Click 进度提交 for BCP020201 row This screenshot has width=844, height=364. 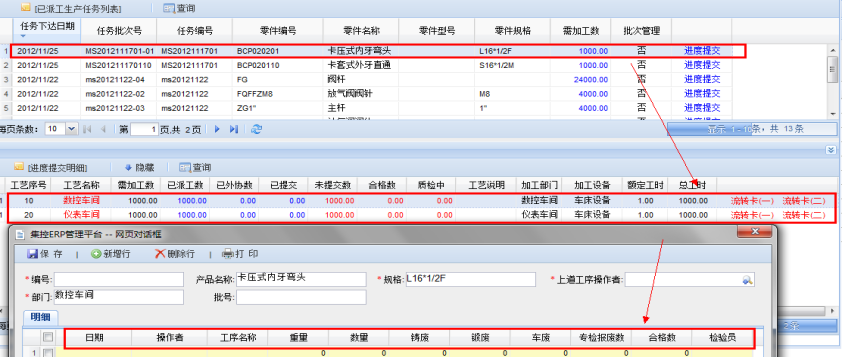702,51
